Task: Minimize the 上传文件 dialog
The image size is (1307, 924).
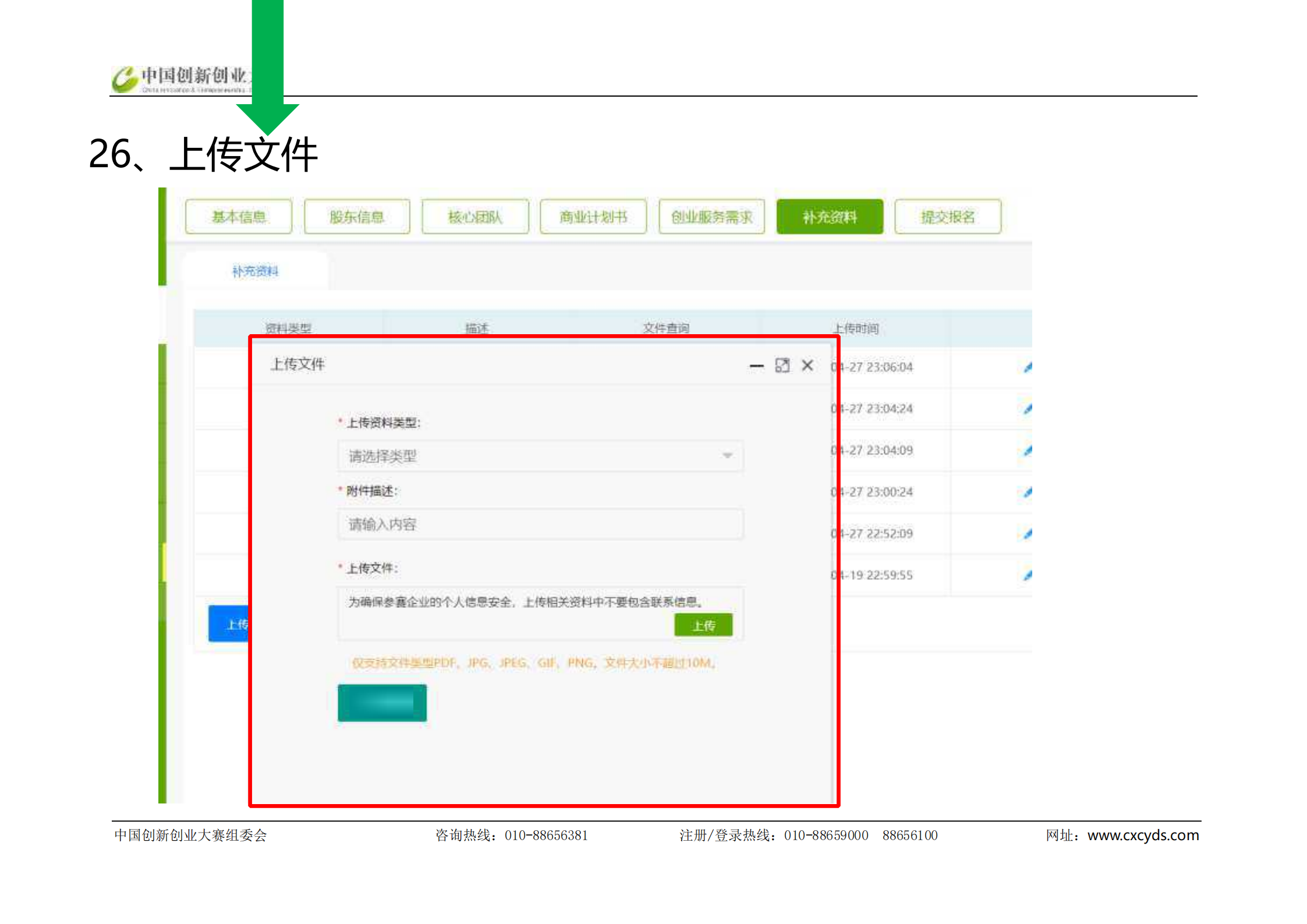Action: (756, 366)
